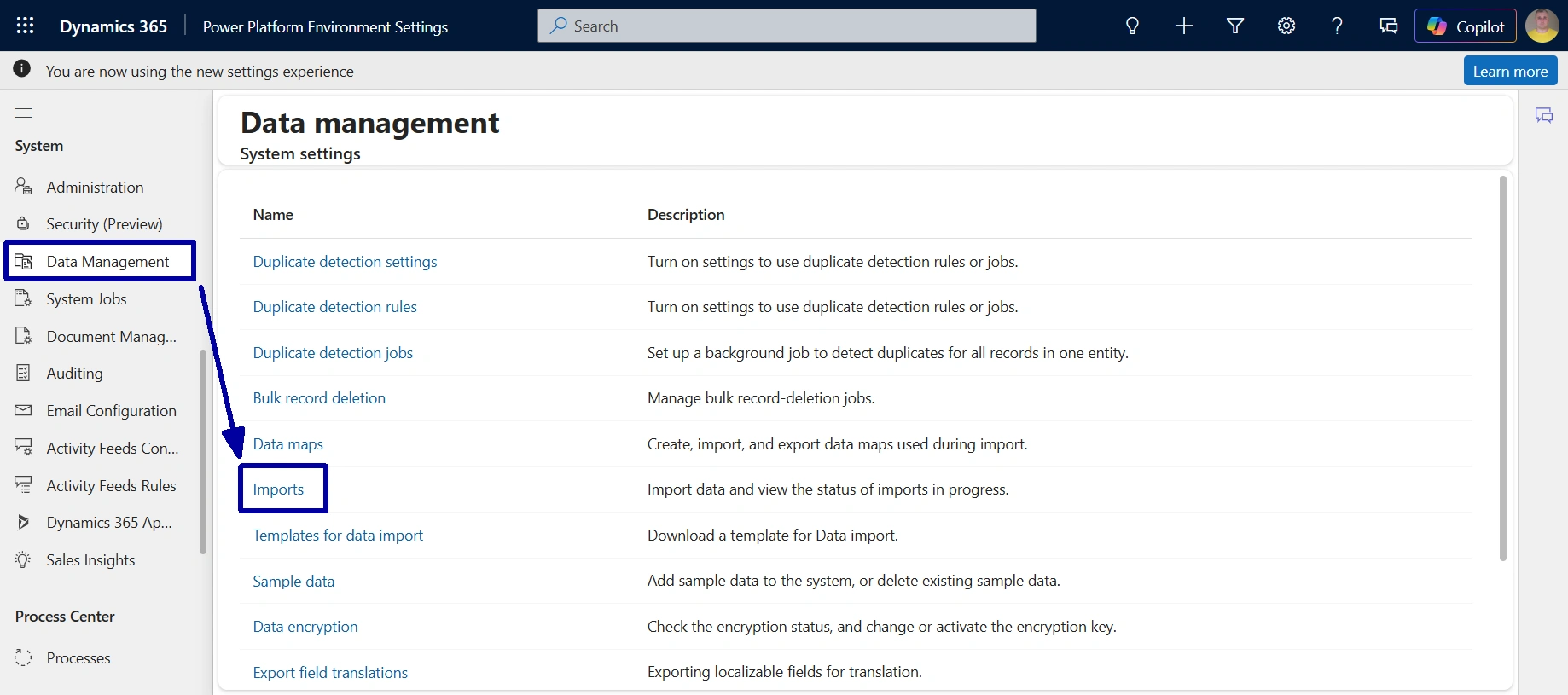
Task: Open the advanced find filter icon
Action: click(x=1234, y=26)
